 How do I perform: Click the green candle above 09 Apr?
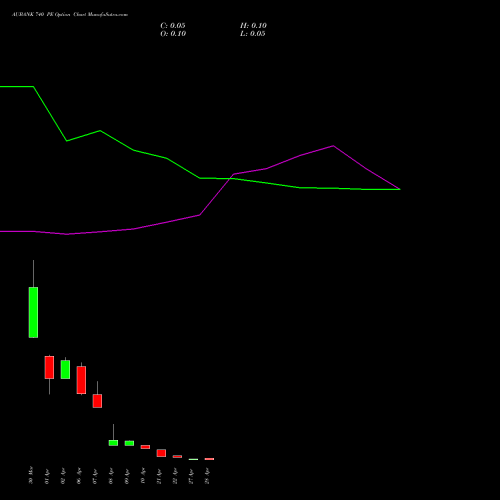tap(129, 443)
